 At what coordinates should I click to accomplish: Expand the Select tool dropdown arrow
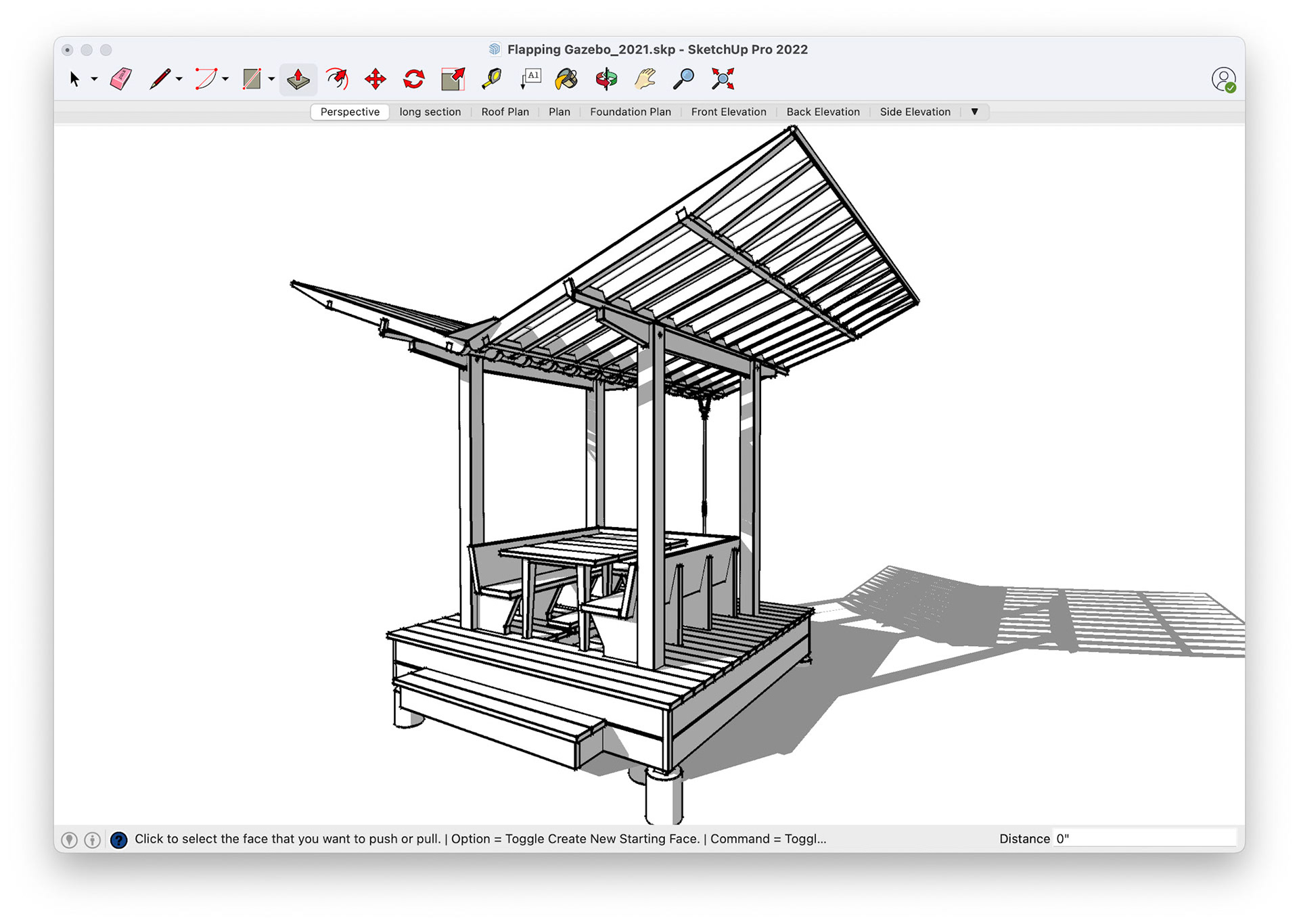pos(95,79)
